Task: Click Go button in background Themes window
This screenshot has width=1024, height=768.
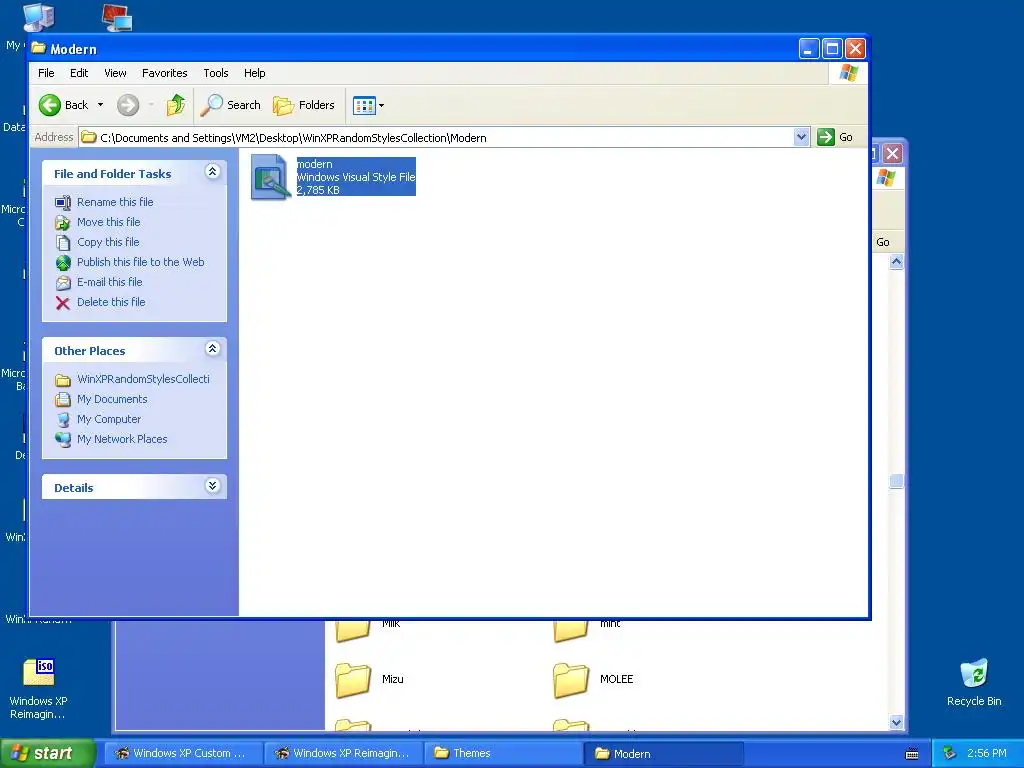Action: click(882, 242)
